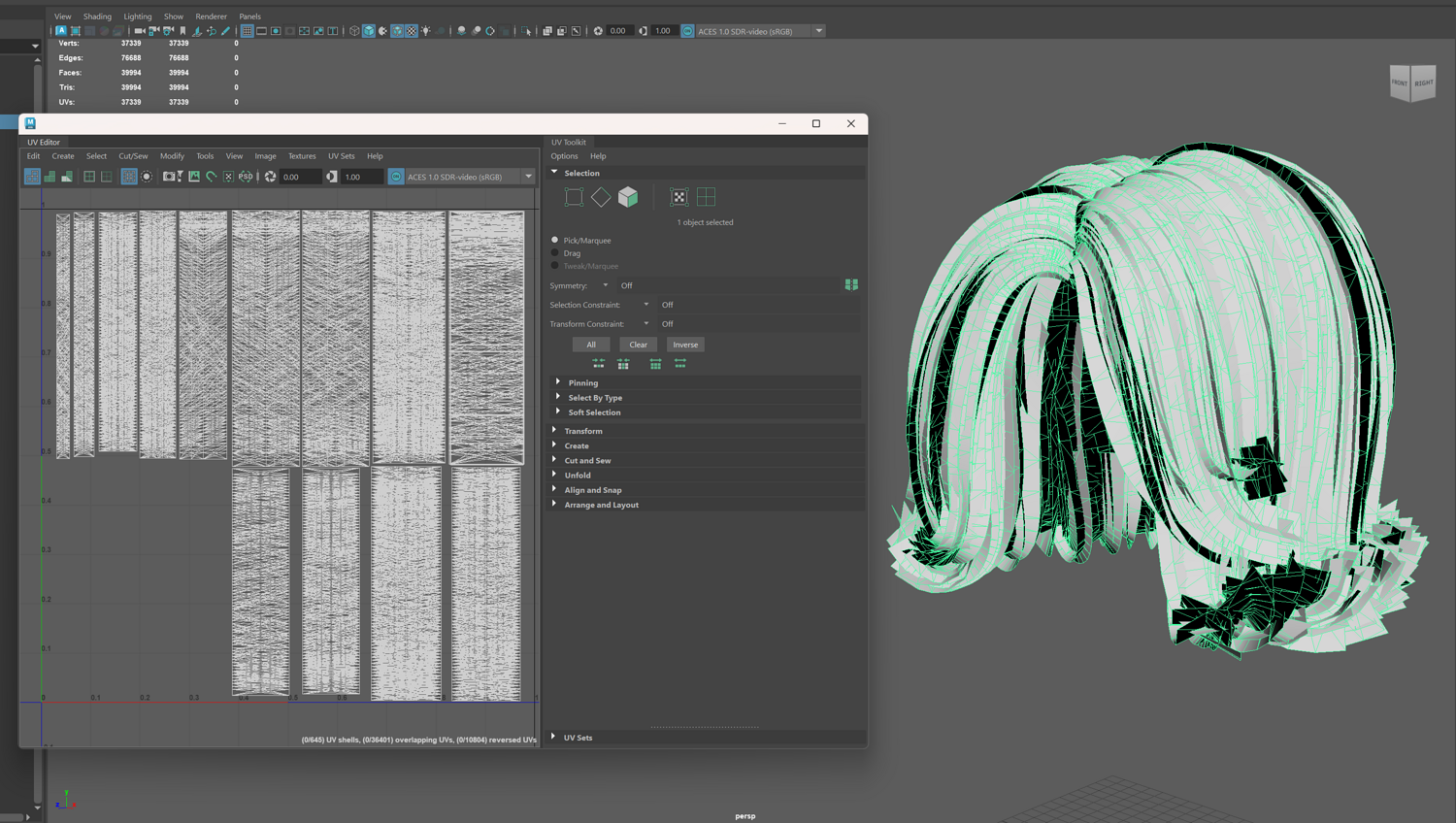1456x823 pixels.
Task: Click the UV snapshot camera icon
Action: click(169, 177)
